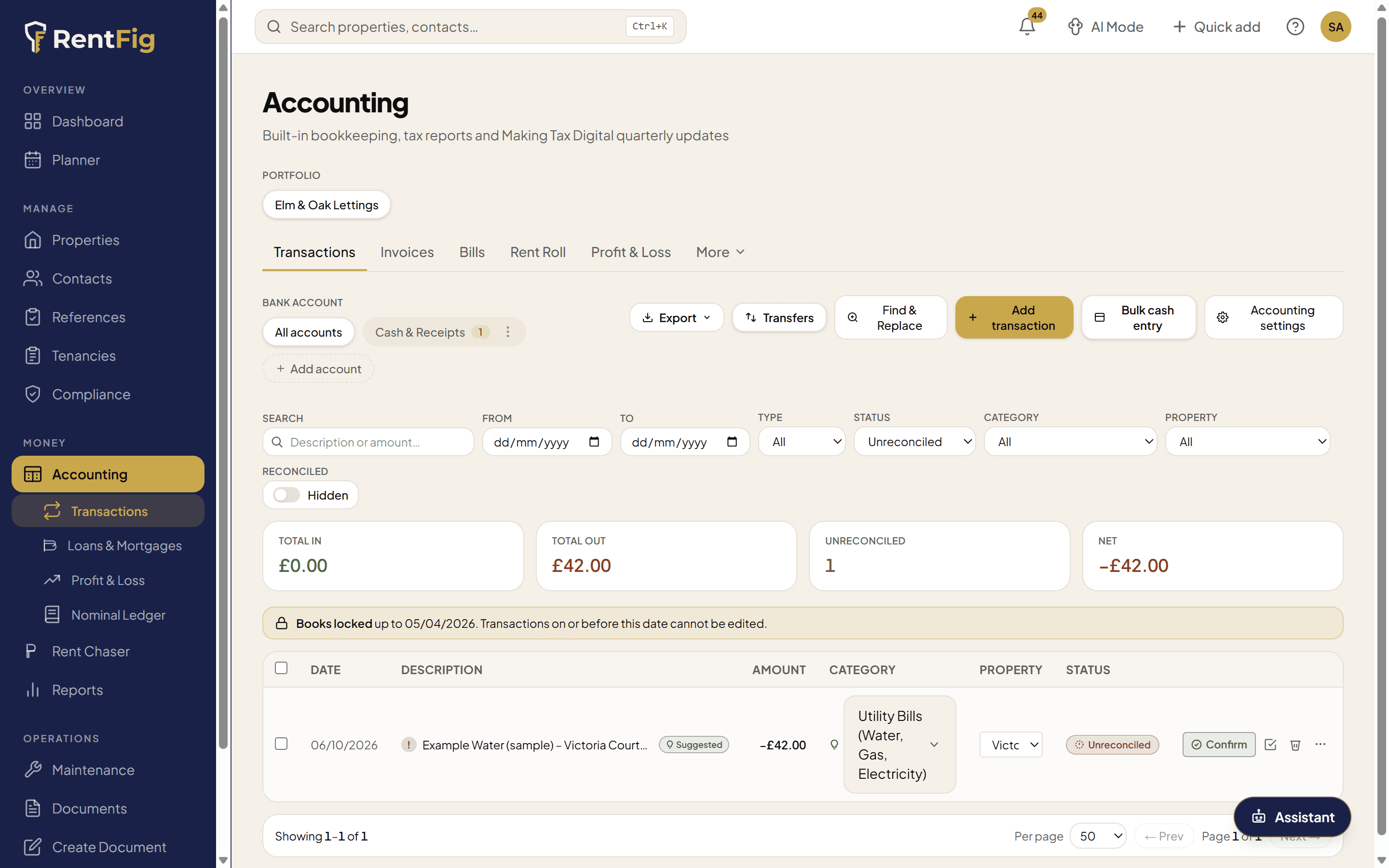Toggle the Reconciled Hidden switch
The height and width of the screenshot is (868, 1389).
286,495
